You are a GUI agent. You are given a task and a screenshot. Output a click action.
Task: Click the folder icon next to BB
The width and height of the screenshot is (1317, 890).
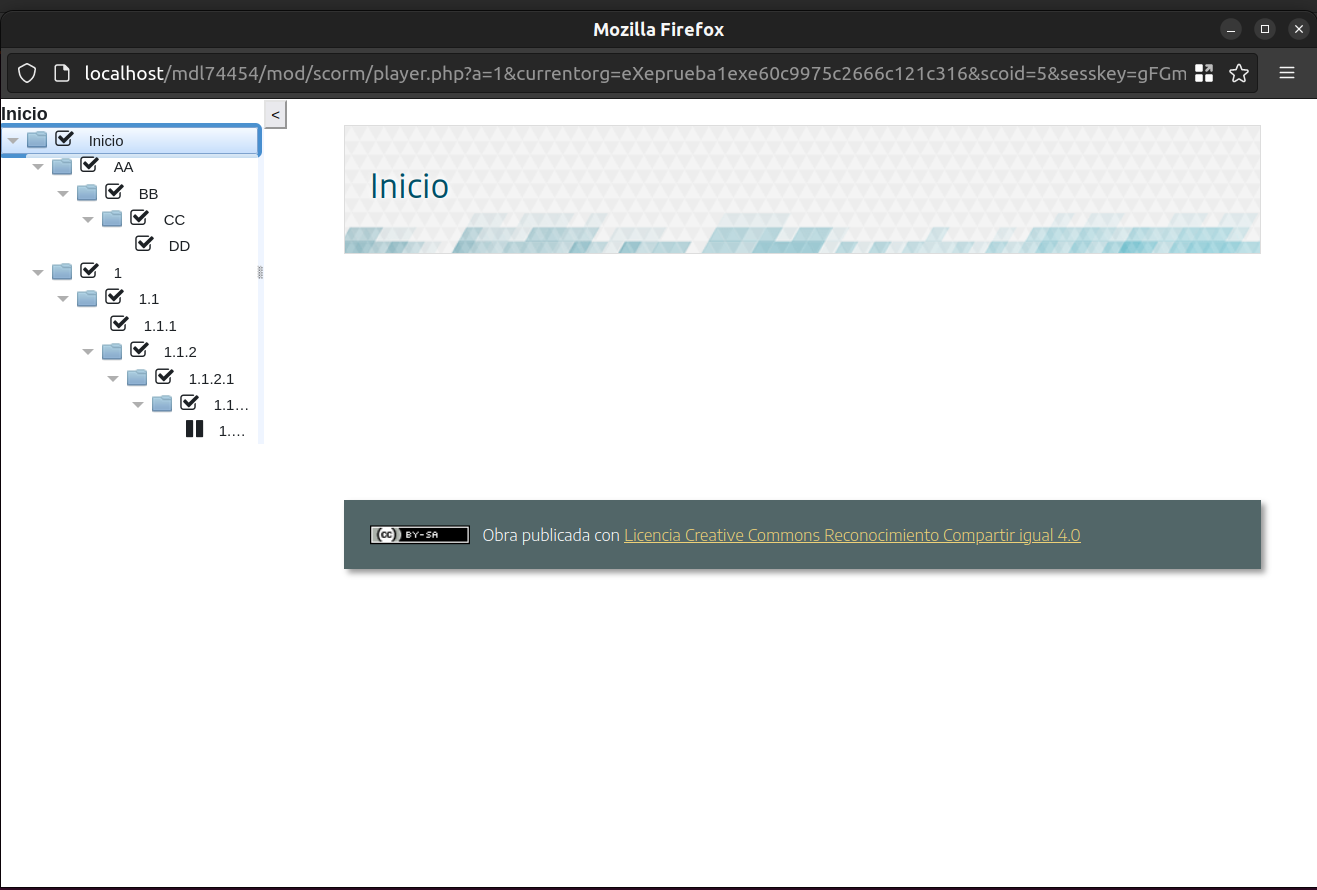point(87,192)
